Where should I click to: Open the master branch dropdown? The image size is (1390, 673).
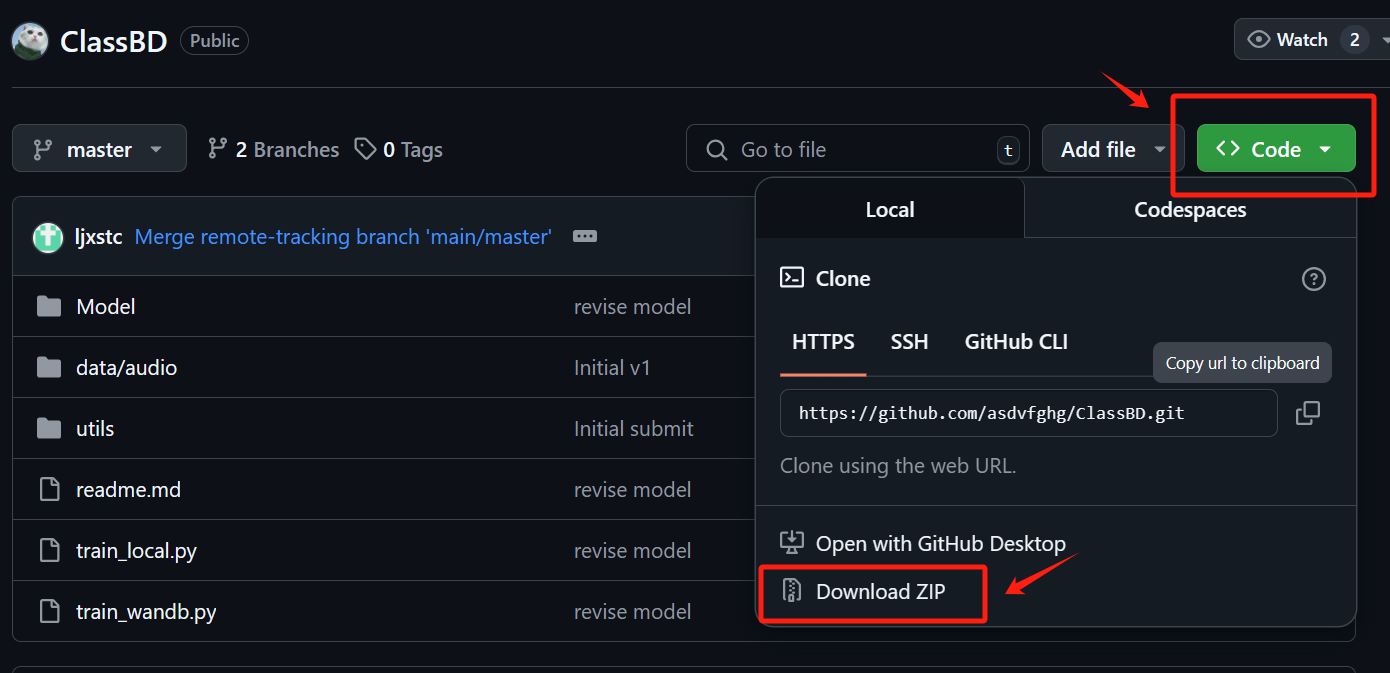pos(99,149)
